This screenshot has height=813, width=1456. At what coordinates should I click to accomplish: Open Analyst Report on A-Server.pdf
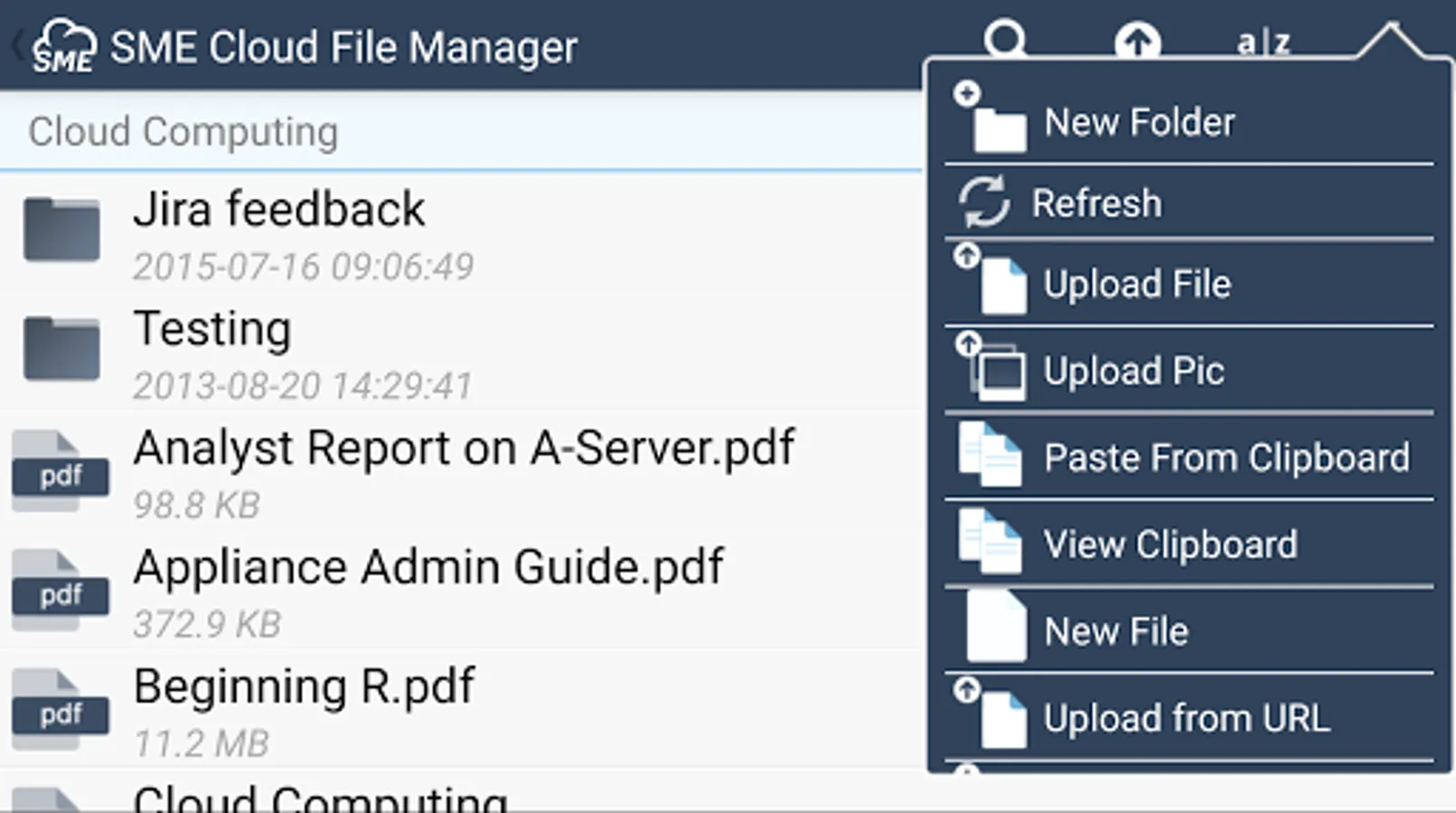pyautogui.click(x=463, y=449)
